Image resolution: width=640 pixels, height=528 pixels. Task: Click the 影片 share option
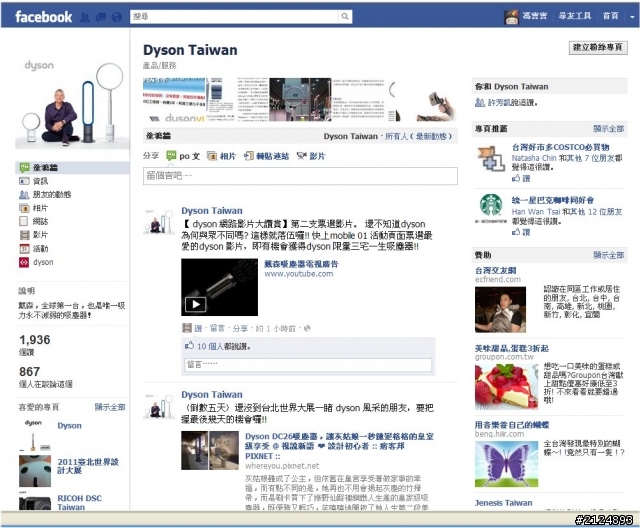point(311,156)
